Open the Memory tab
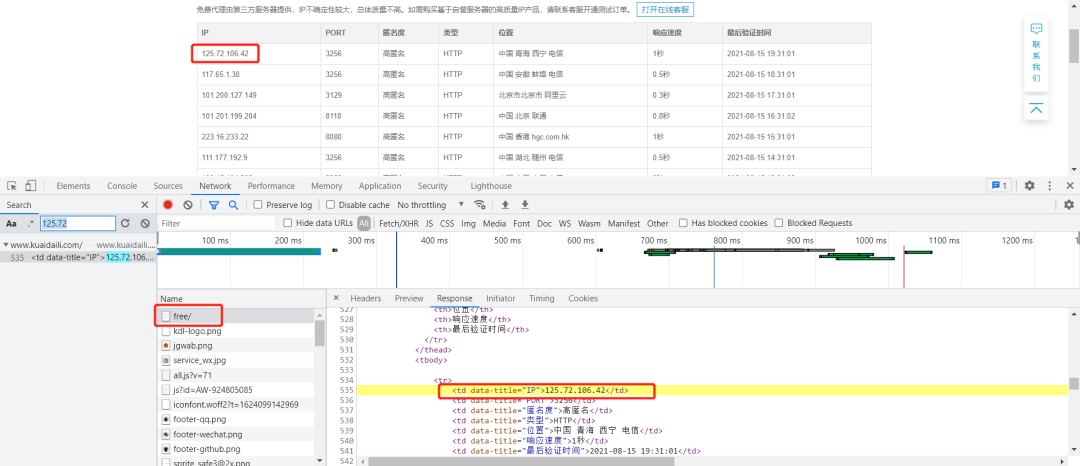1080x466 pixels. 326,186
